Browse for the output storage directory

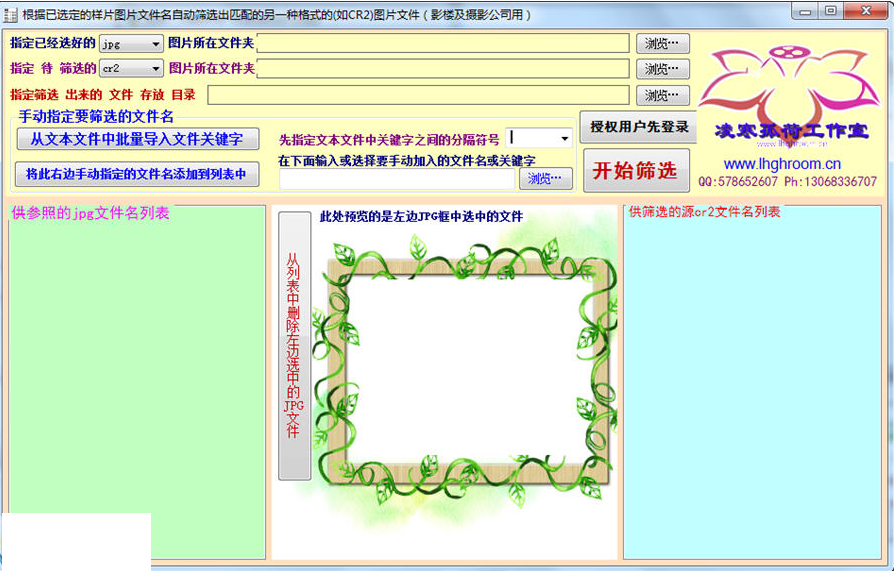(662, 95)
